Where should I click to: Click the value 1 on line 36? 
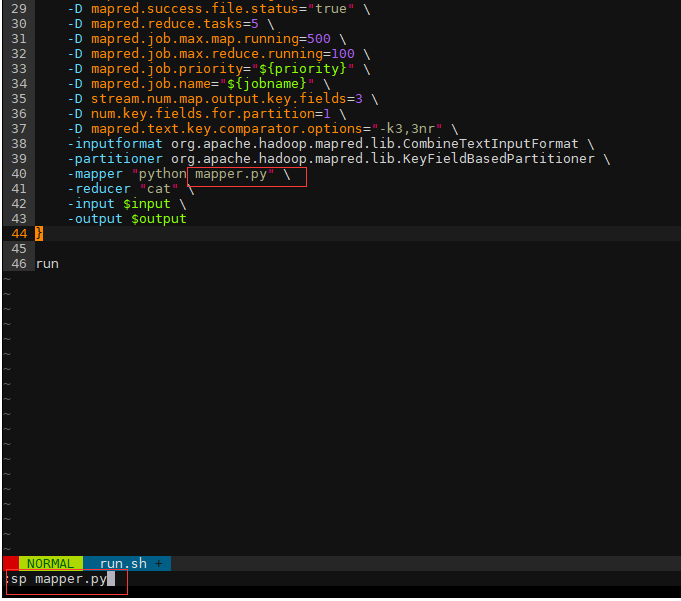tap(327, 114)
